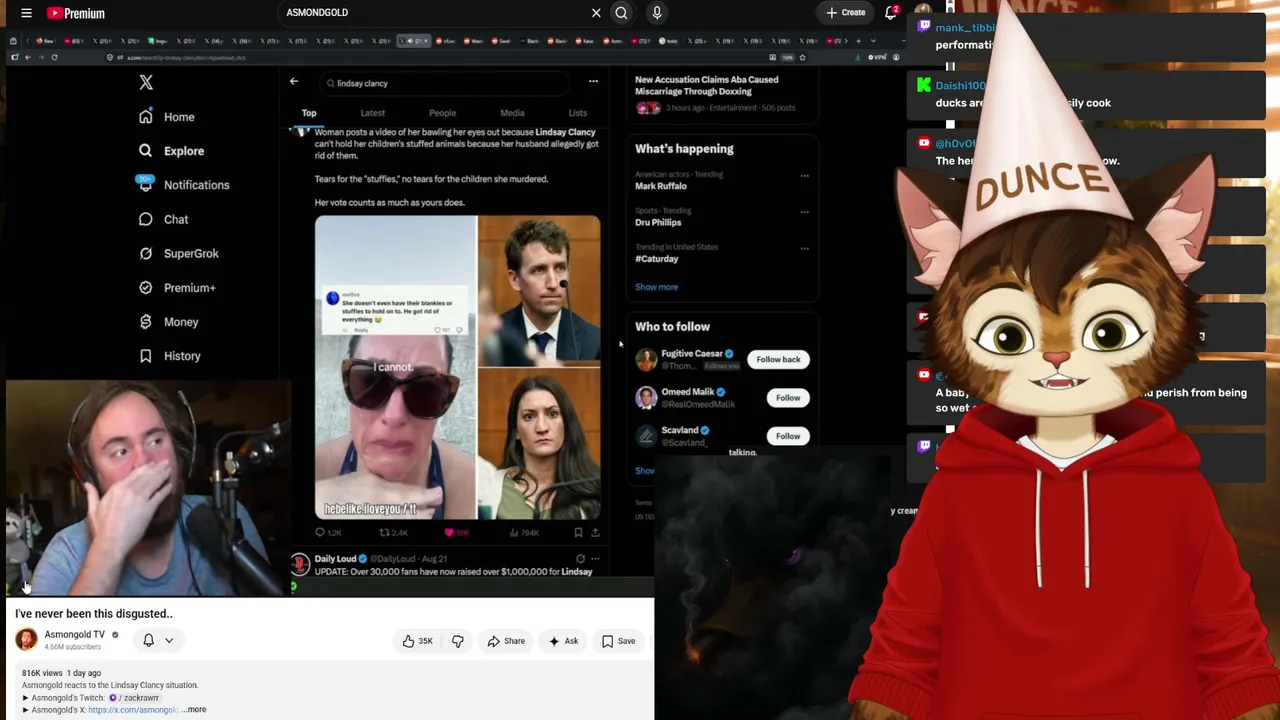The height and width of the screenshot is (720, 1280).
Task: Open more options for #Caturday trend
Action: [x=804, y=248]
